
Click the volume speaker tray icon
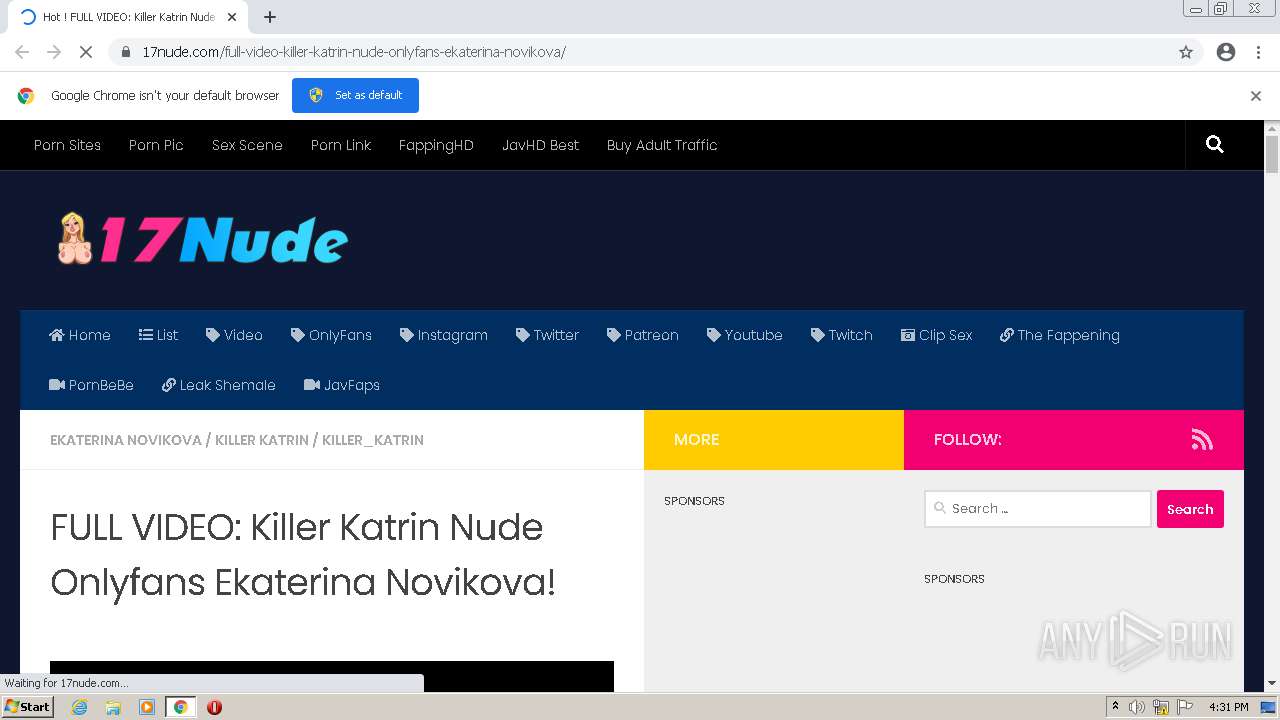point(1137,707)
